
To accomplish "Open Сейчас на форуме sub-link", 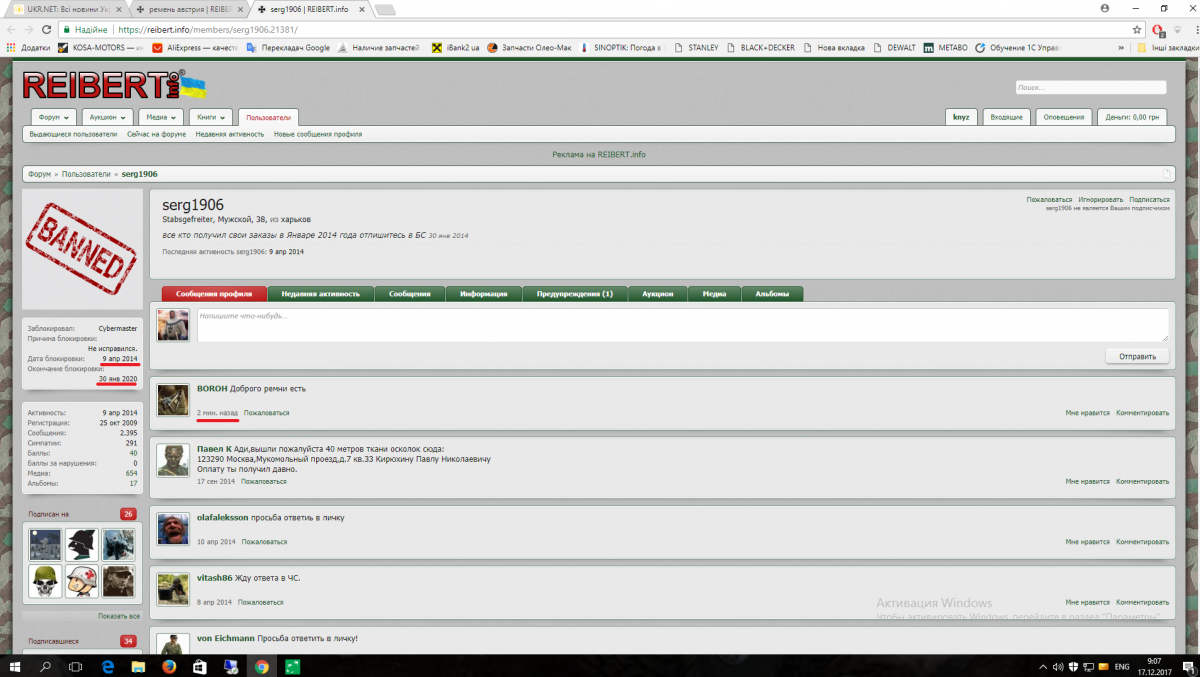I will (156, 134).
